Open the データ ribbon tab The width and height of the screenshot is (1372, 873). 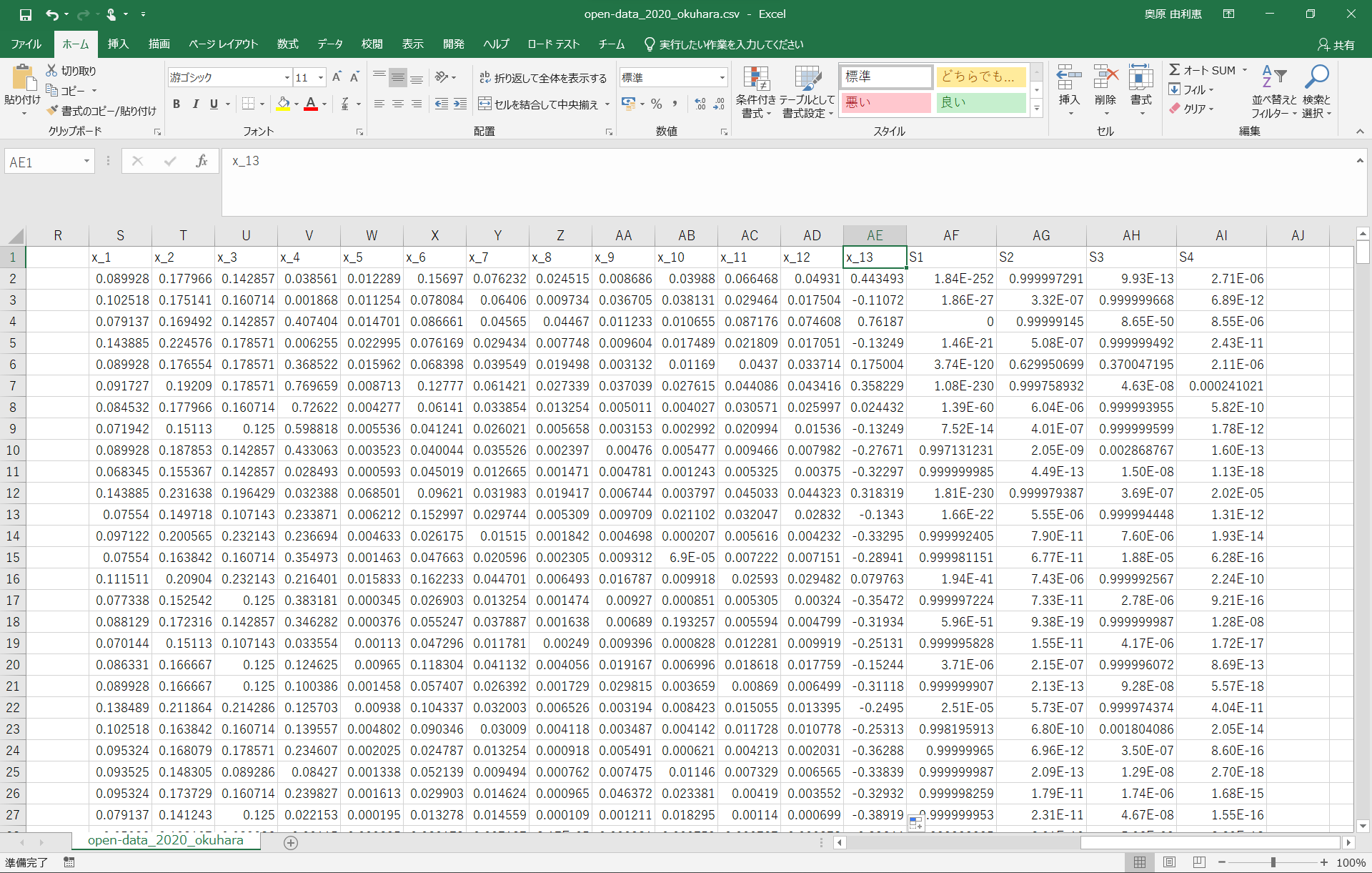[x=330, y=44]
